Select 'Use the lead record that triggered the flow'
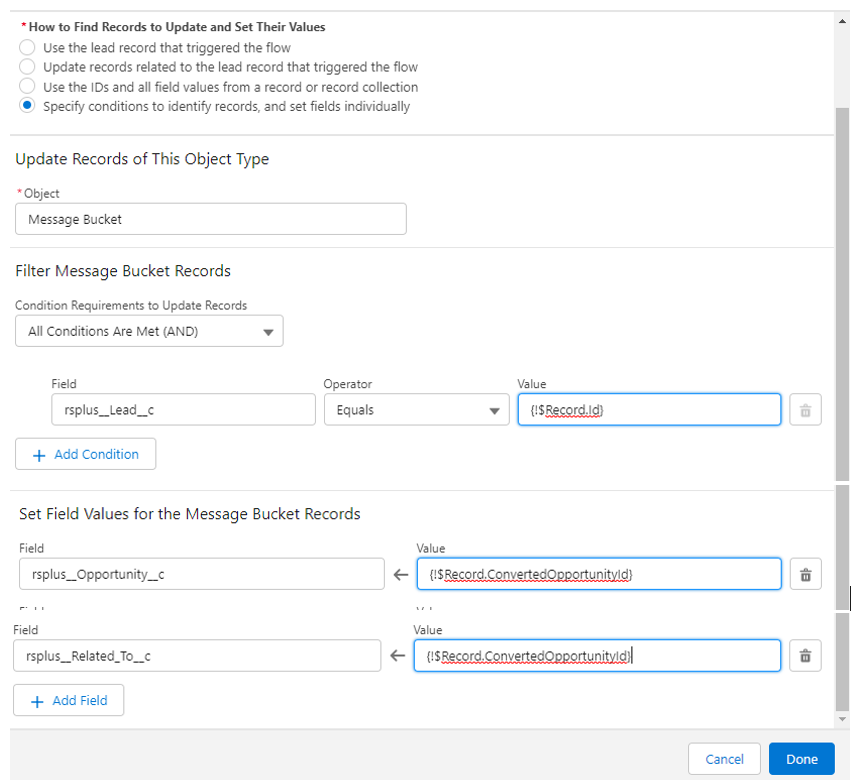852x782 pixels. pyautogui.click(x=28, y=48)
